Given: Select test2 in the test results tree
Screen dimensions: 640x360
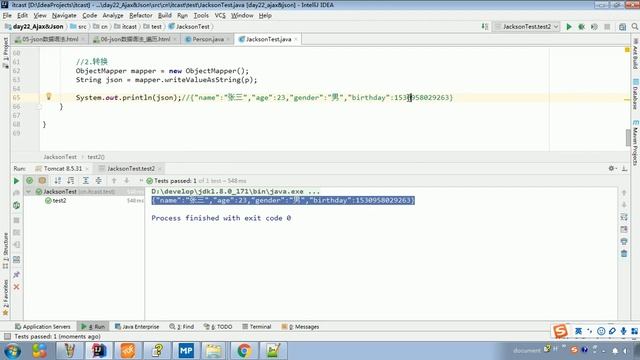Looking at the screenshot, I should tap(59, 200).
